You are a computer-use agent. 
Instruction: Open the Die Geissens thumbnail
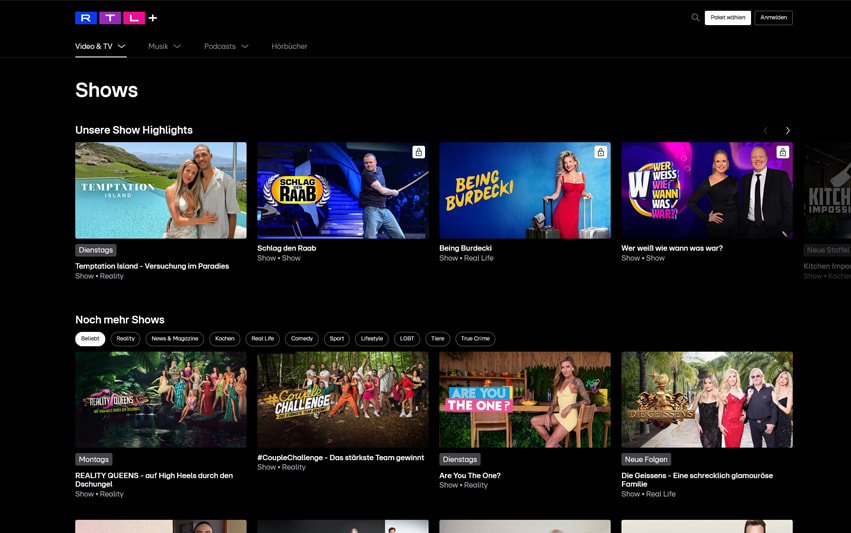(x=707, y=400)
